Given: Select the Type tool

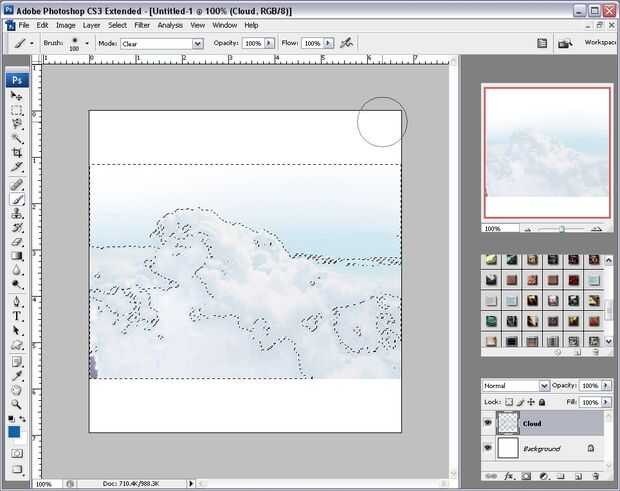Looking at the screenshot, I should click(16, 316).
